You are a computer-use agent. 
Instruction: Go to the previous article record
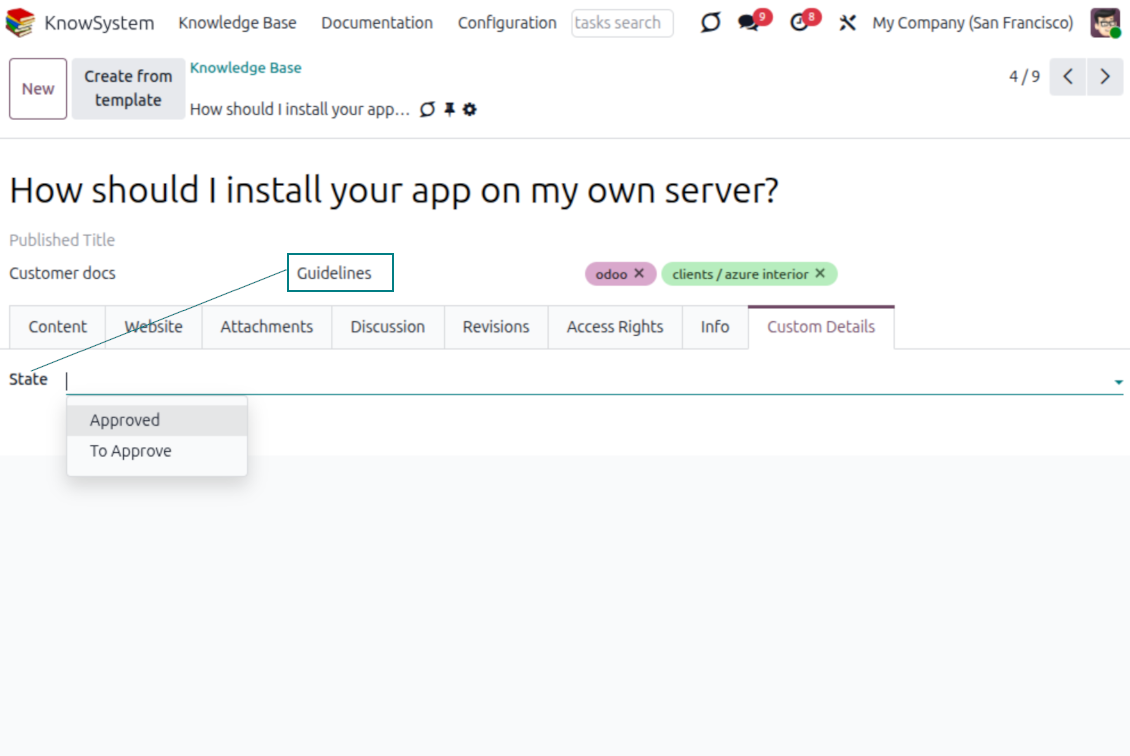click(x=1068, y=77)
